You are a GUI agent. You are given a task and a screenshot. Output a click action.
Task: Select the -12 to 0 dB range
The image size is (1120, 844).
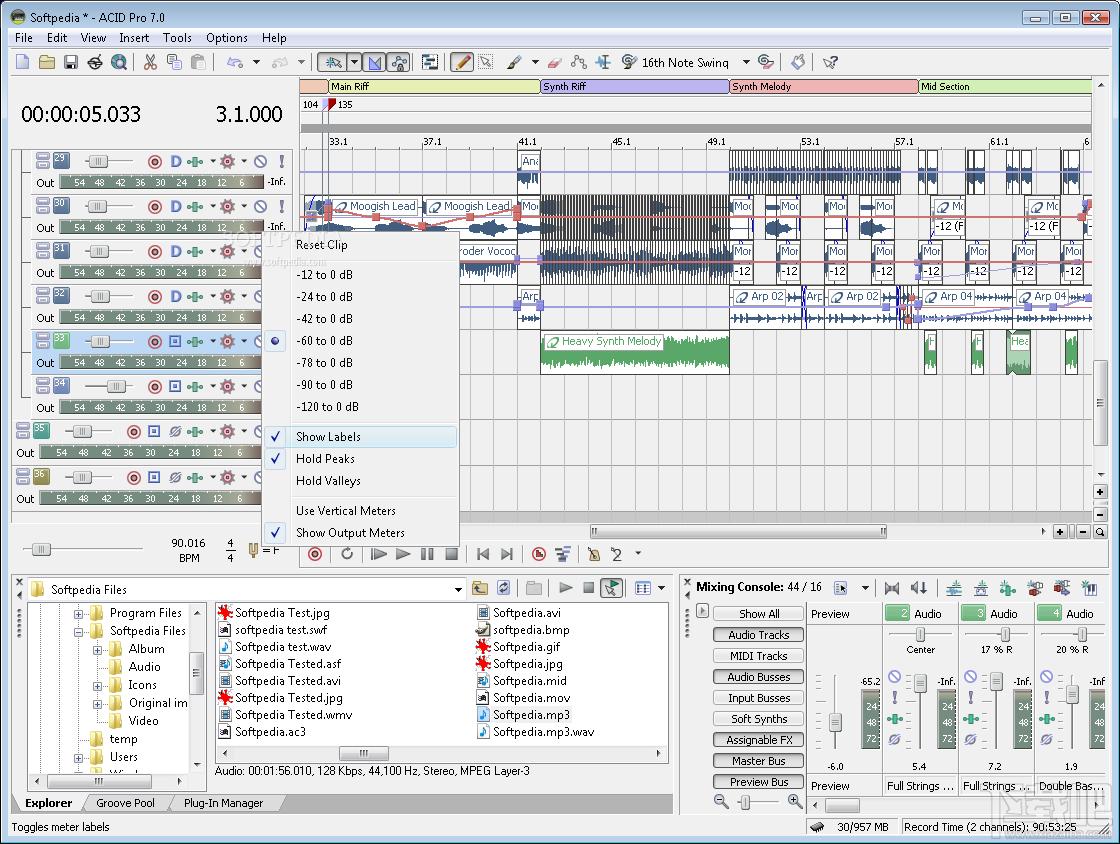pyautogui.click(x=361, y=275)
